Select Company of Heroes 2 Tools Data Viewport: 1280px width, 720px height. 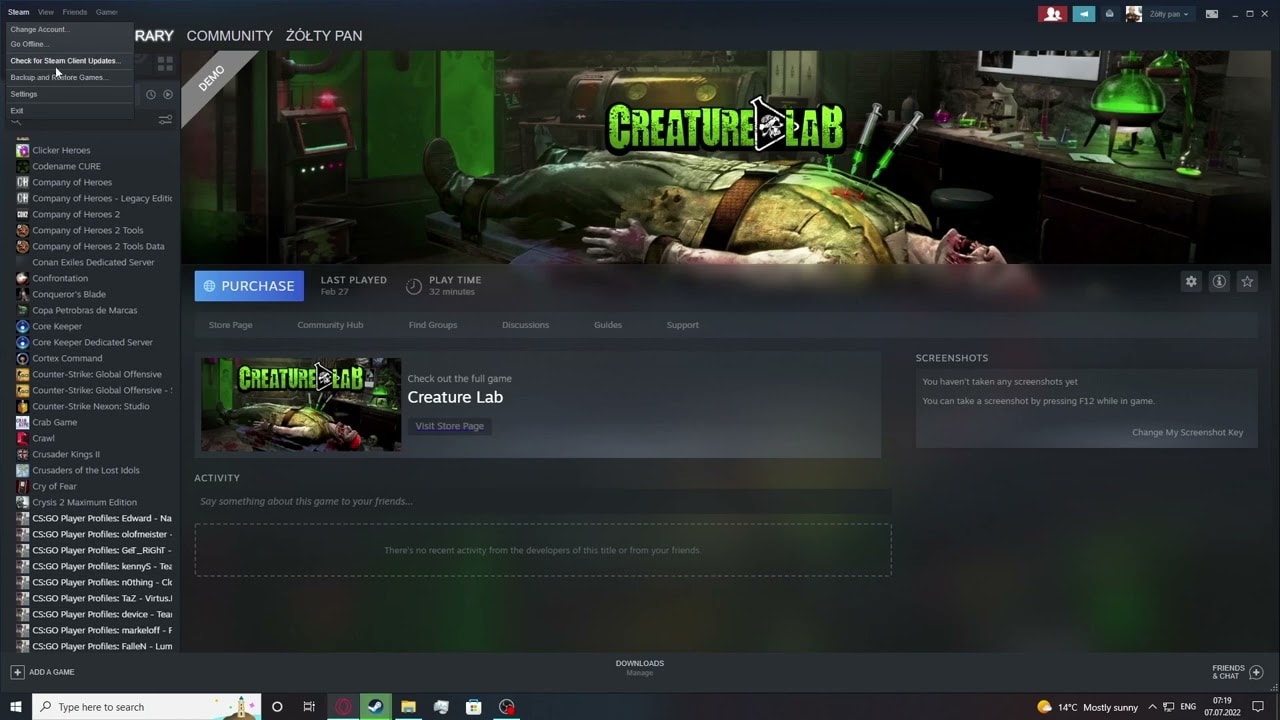pyautogui.click(x=98, y=246)
